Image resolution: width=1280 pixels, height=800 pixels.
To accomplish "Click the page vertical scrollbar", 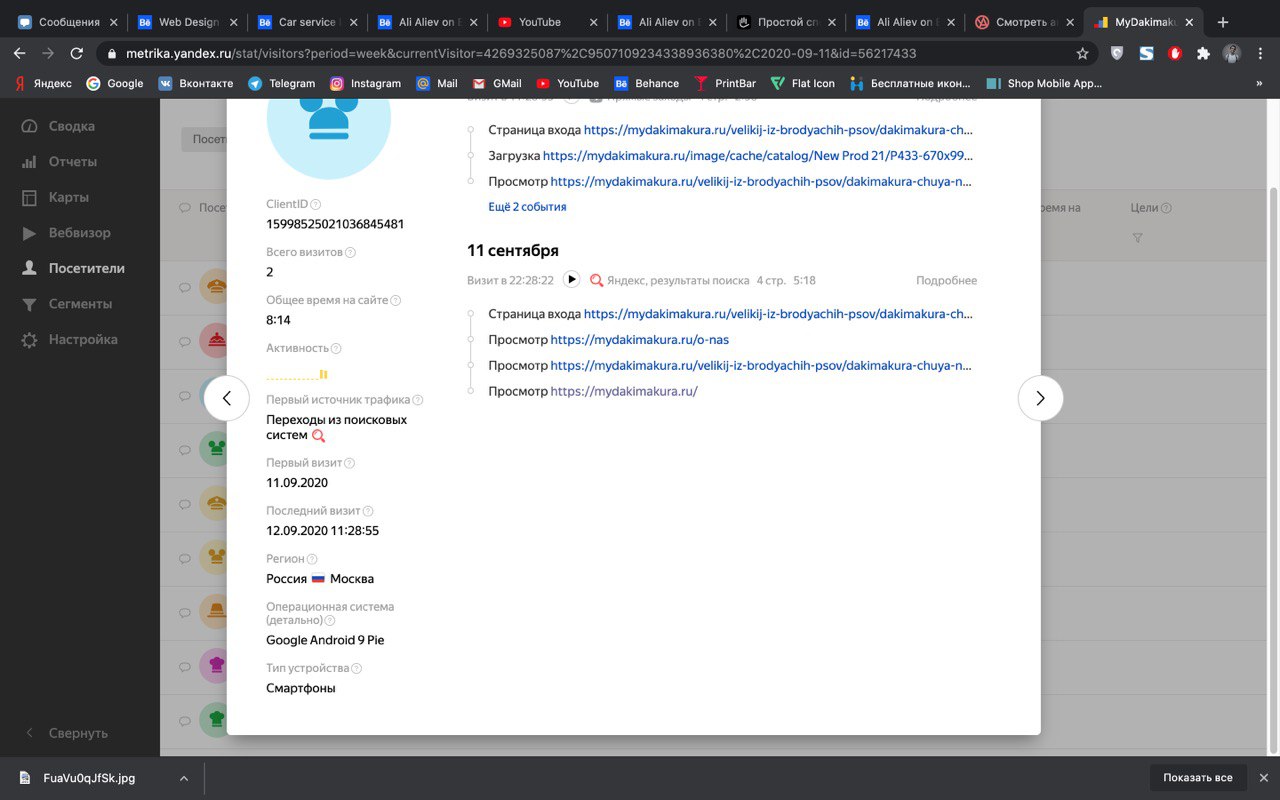I will point(1273,470).
